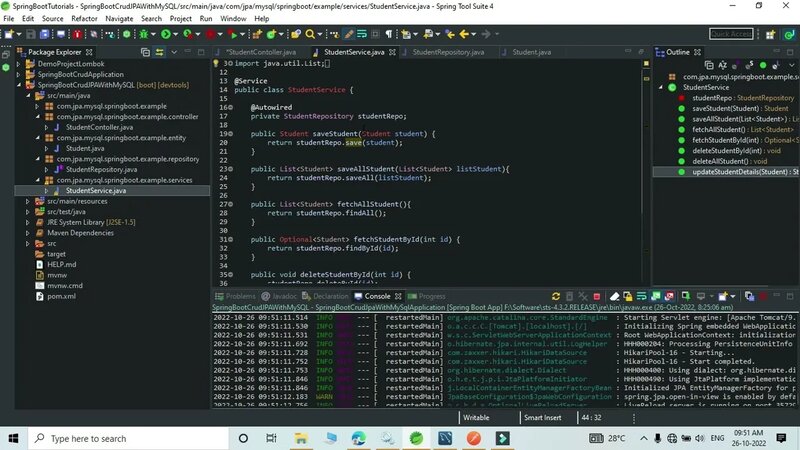Toggle Hide Local Types in Outline
800x450 pixels.
[x=776, y=65]
